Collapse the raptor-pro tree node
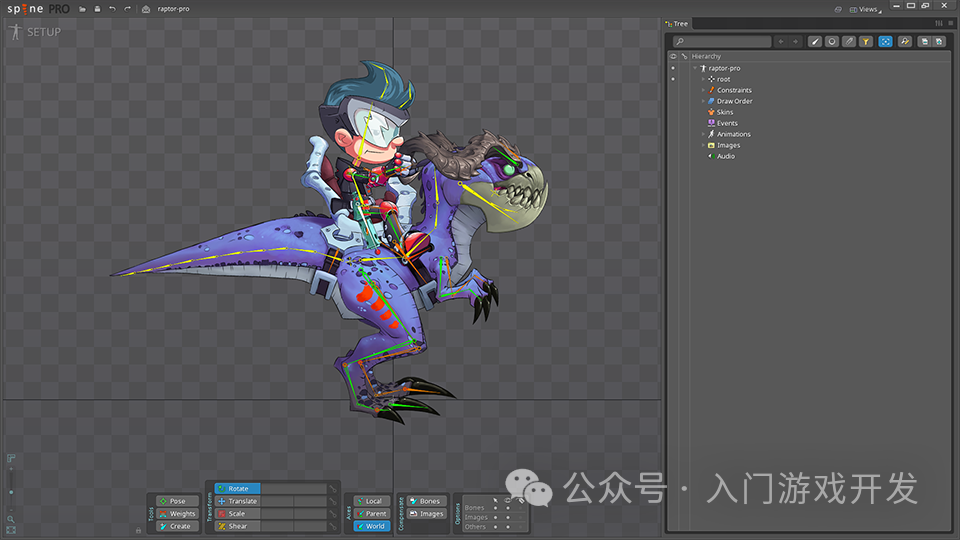960x540 pixels. 695,68
